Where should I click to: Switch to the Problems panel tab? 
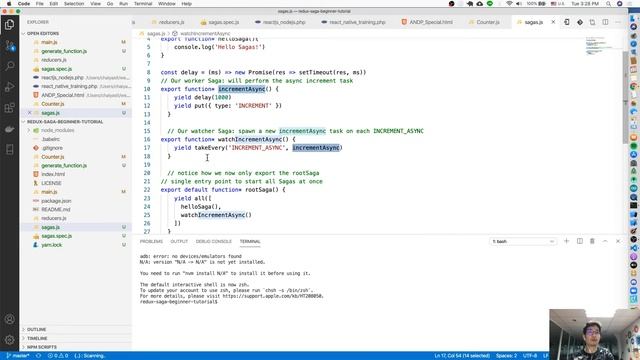[x=151, y=242]
